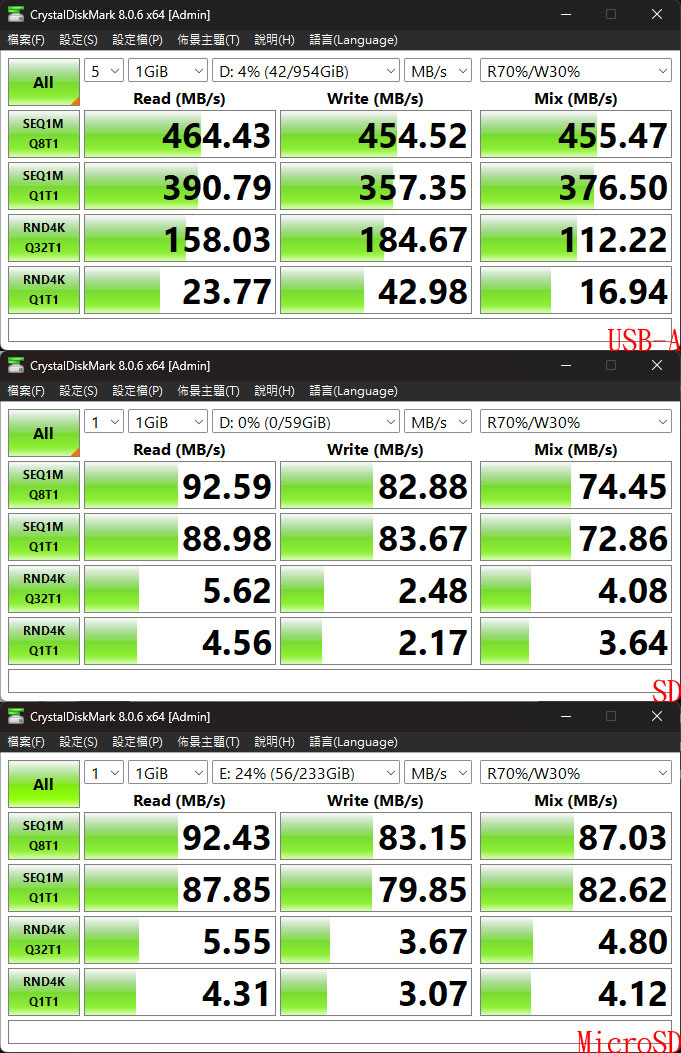
Task: Open test size 1GiB dropdown in USB-A window
Action: coord(168,71)
